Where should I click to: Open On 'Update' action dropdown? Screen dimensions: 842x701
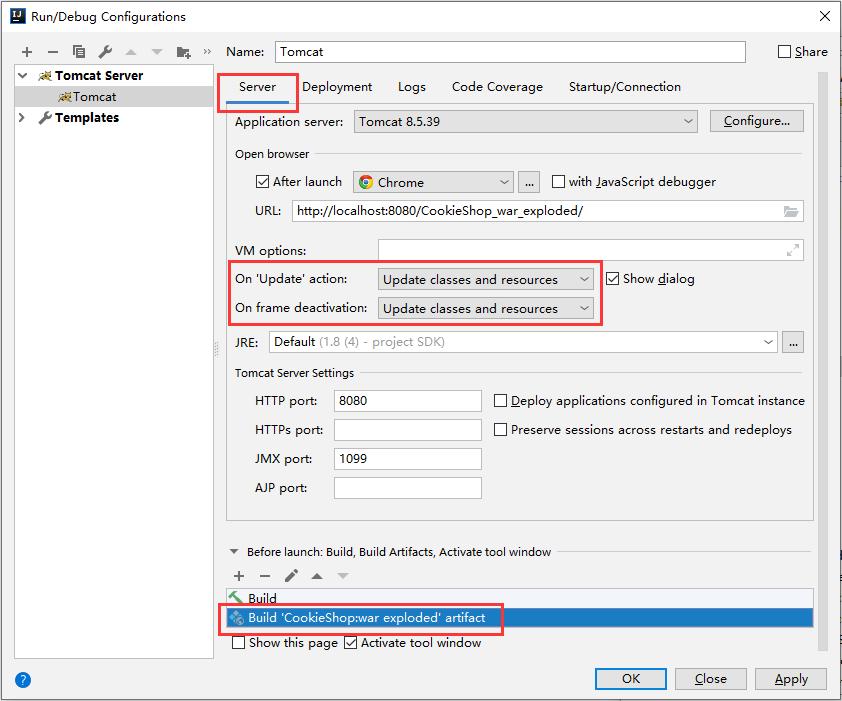point(485,279)
